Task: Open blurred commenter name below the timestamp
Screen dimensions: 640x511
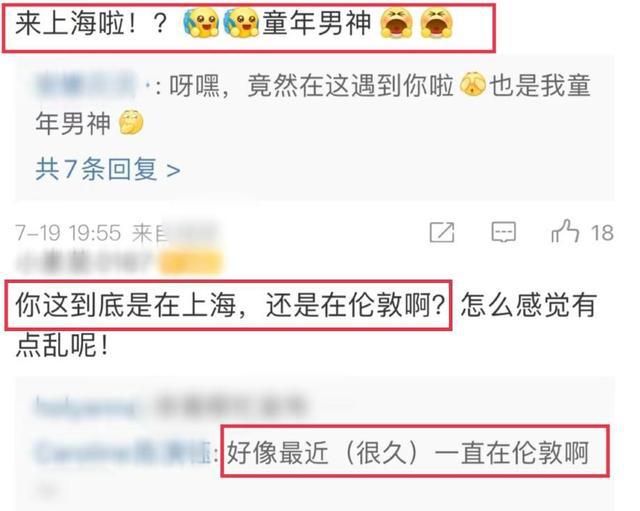Action: (87, 262)
